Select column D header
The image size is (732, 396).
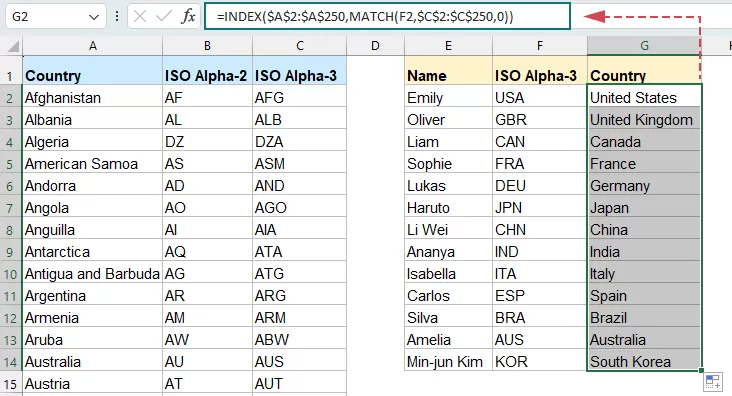pyautogui.click(x=375, y=46)
